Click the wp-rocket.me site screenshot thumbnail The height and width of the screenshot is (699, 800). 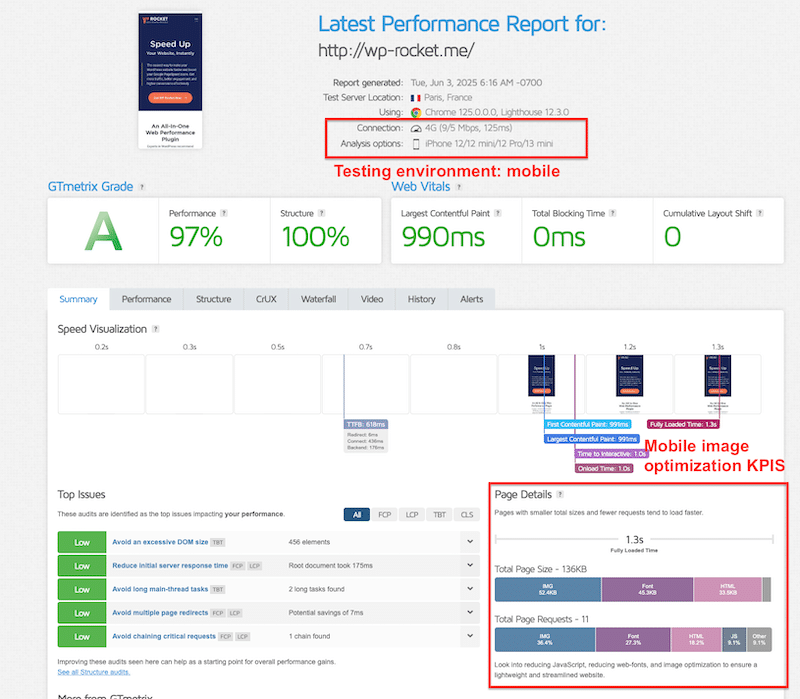point(170,81)
